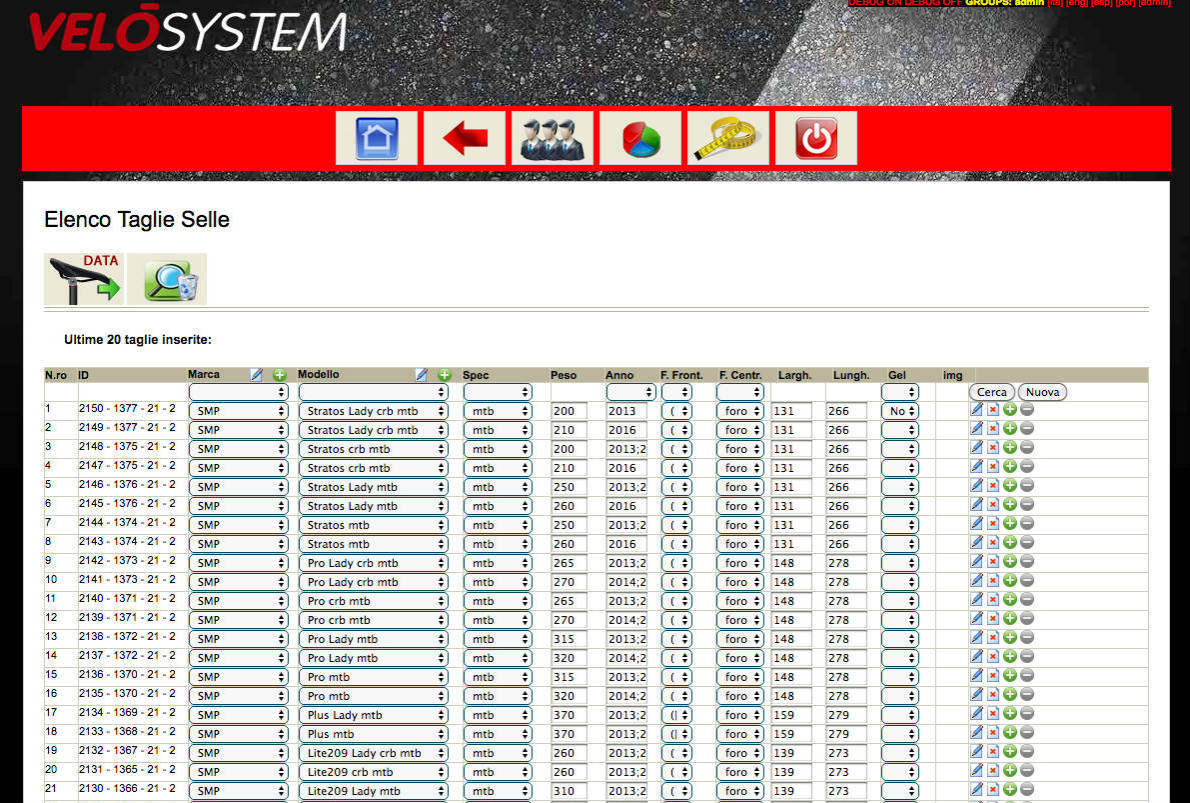
Task: Click the green plus next to Marca header
Action: point(279,375)
